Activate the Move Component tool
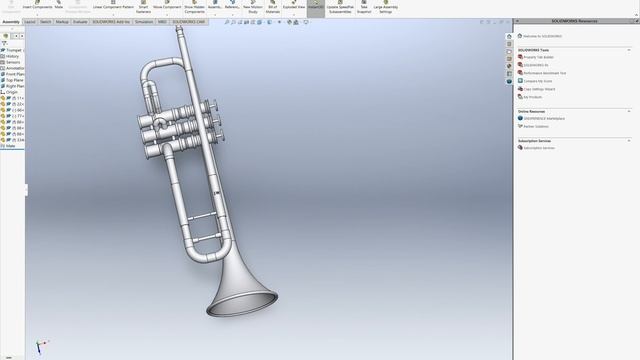 point(167,5)
